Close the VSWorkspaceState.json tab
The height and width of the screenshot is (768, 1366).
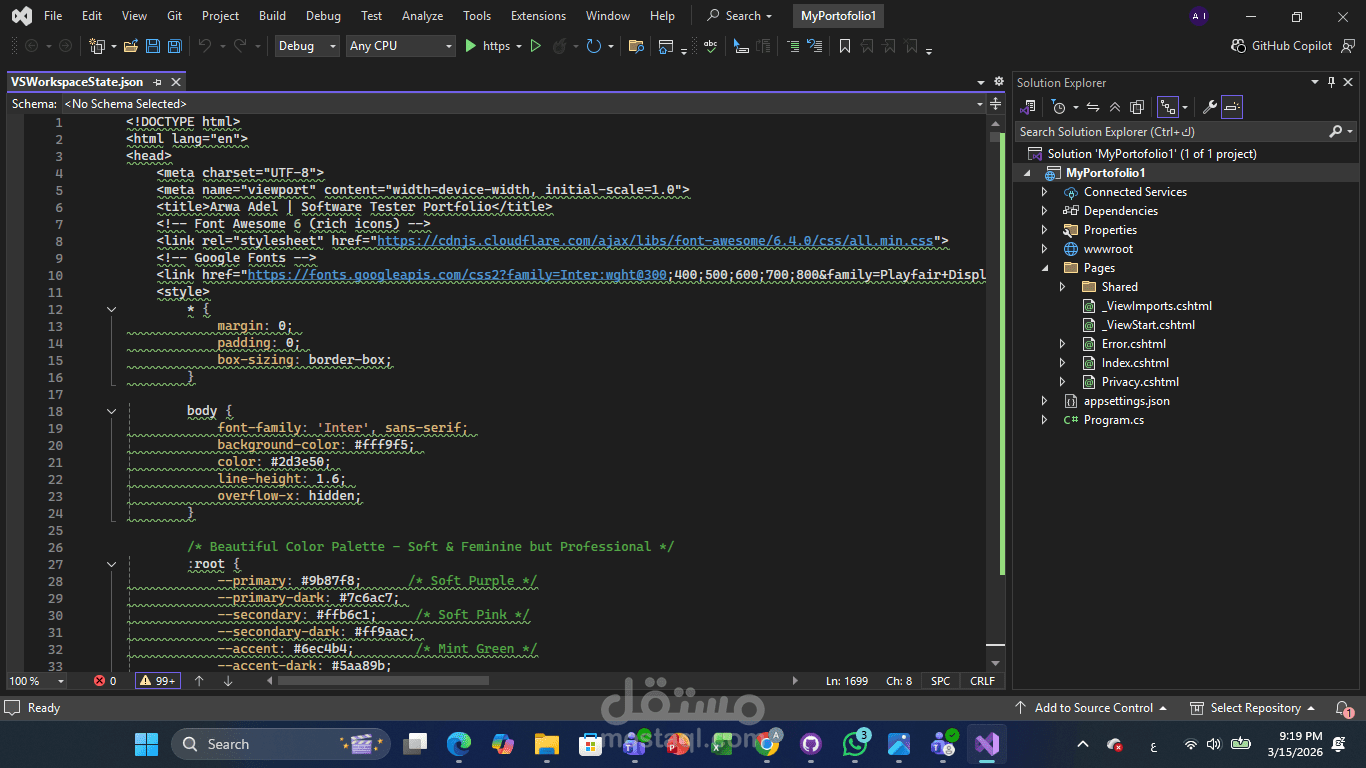[x=176, y=82]
